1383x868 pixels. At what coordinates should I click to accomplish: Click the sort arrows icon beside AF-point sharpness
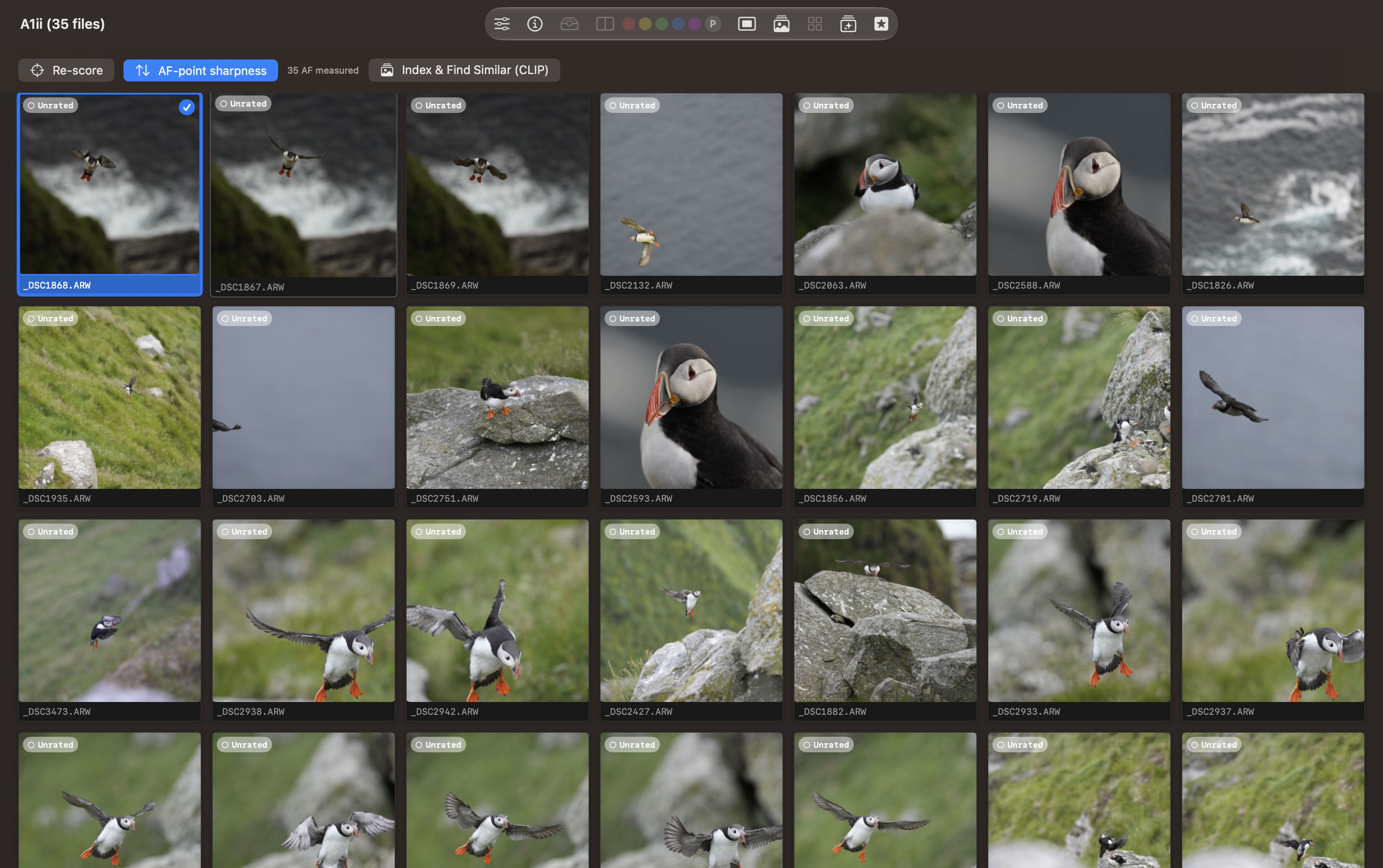pyautogui.click(x=142, y=70)
